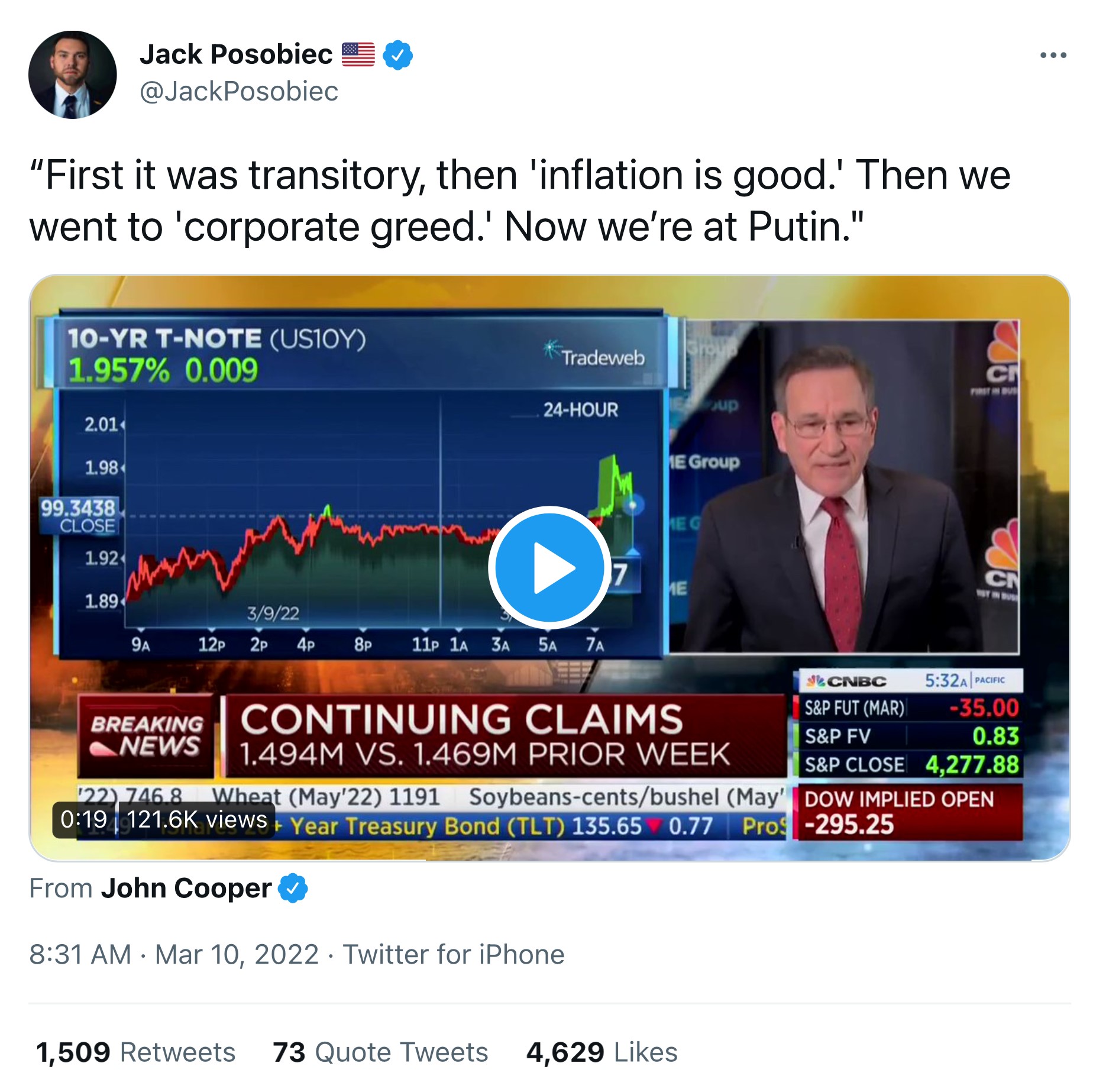Click the Breaking News banner in video
Image resolution: width=1093 pixels, height=1092 pixels.
146,735
